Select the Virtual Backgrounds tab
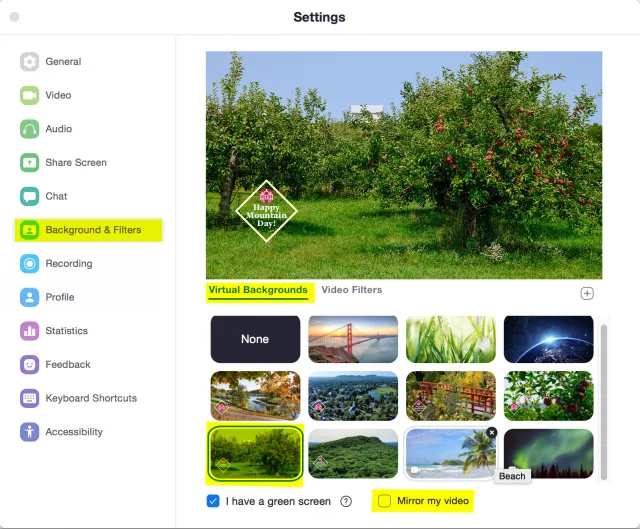The width and height of the screenshot is (640, 529). [258, 290]
